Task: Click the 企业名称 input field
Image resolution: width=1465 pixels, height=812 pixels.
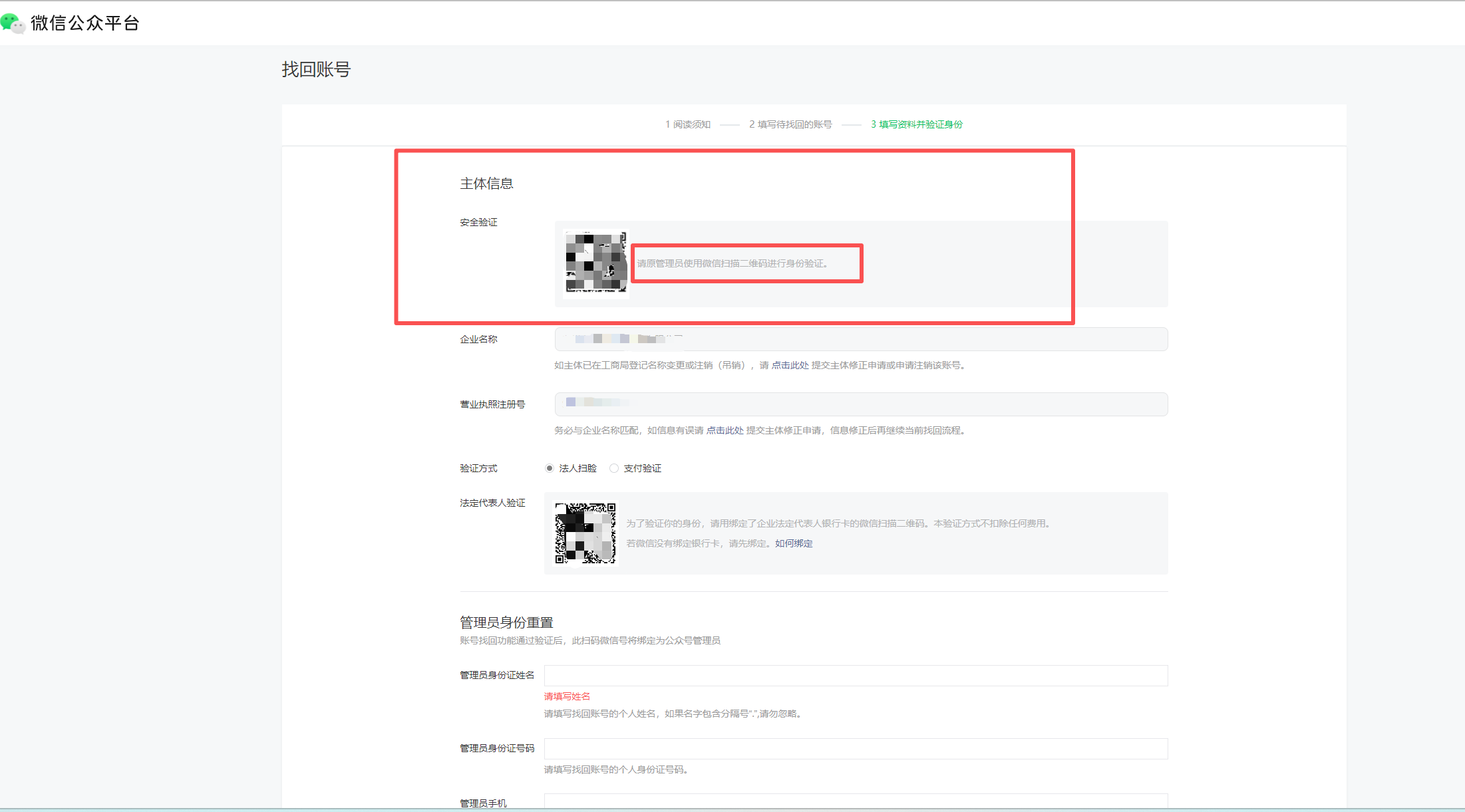Action: (x=861, y=339)
